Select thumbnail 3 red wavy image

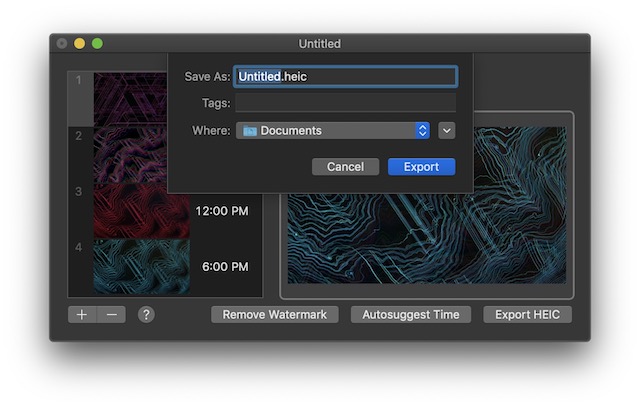point(142,211)
